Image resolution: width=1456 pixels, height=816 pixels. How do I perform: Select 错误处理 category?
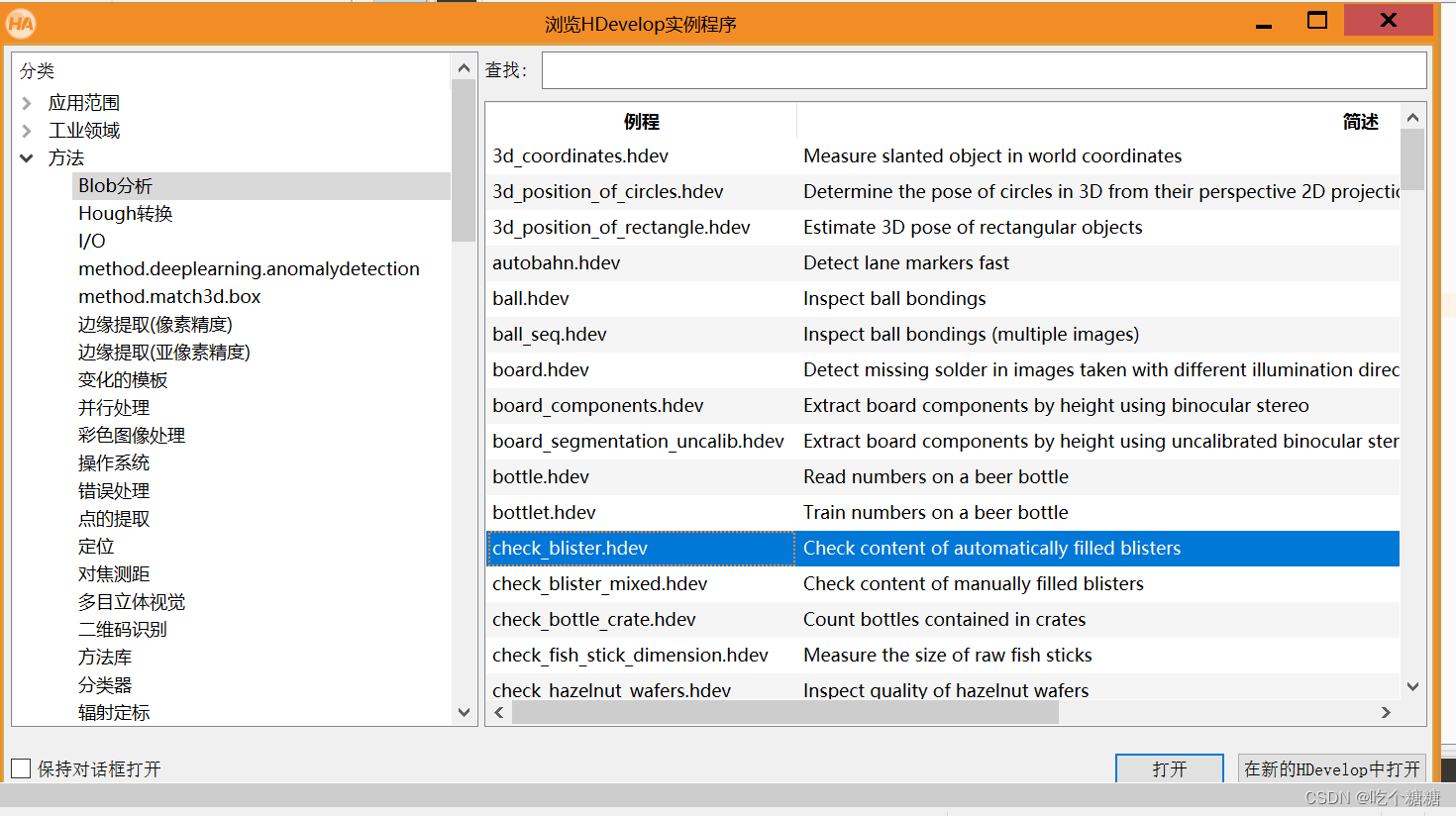pos(114,491)
